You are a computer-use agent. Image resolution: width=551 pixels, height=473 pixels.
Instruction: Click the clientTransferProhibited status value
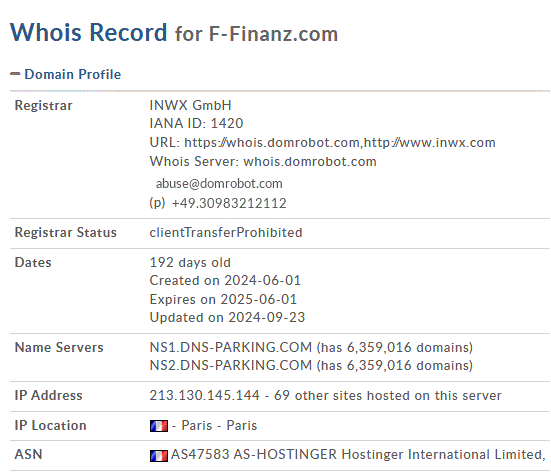226,233
